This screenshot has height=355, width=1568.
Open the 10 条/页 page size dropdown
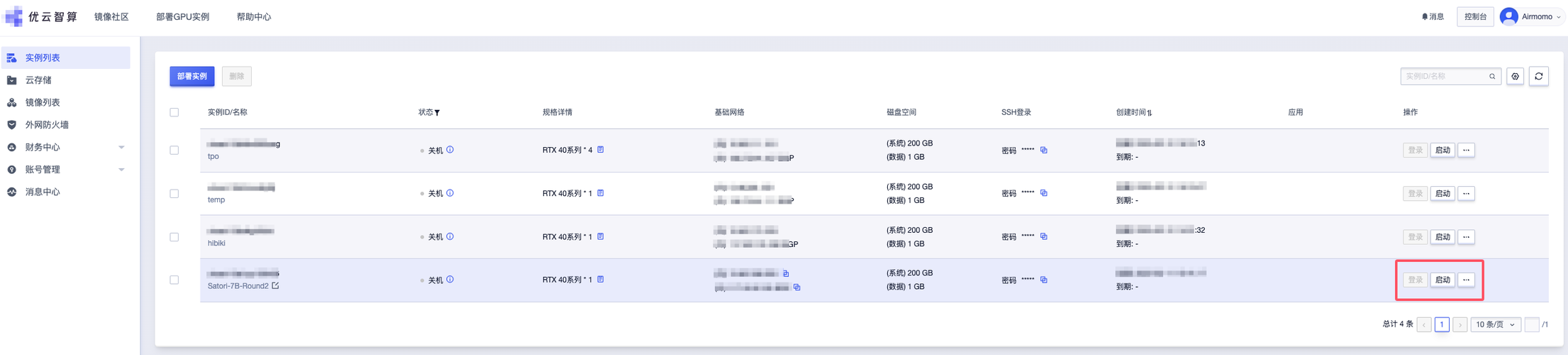click(x=1495, y=324)
